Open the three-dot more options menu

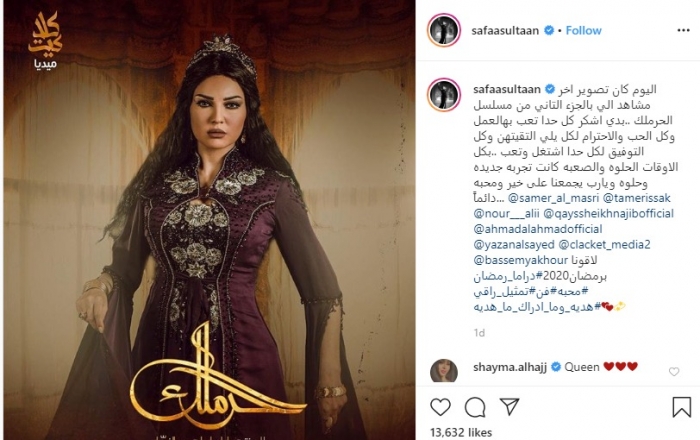coord(683,30)
